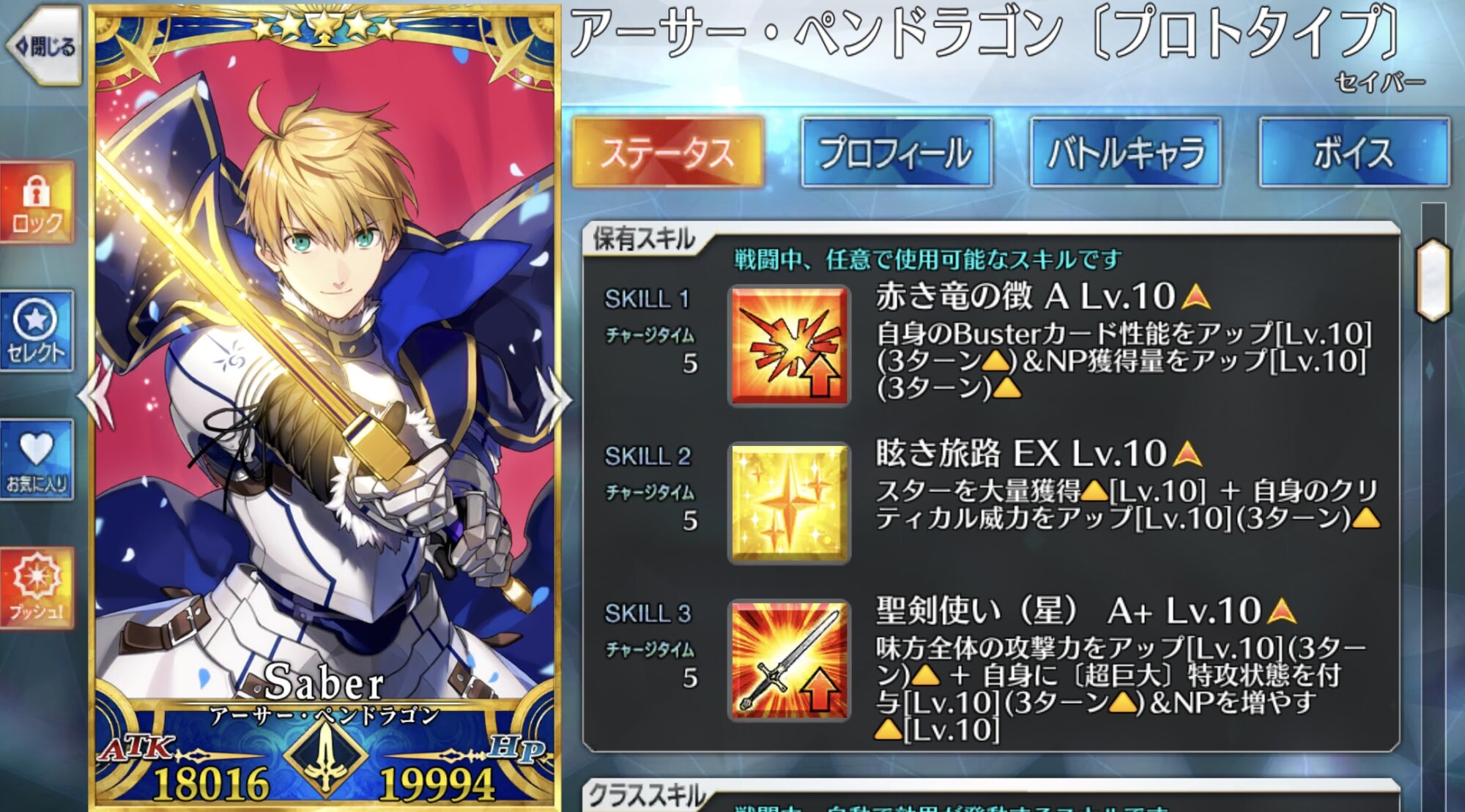This screenshot has height=812, width=1465.
Task: Tap the five-star rarity banner on card
Action: [324, 28]
